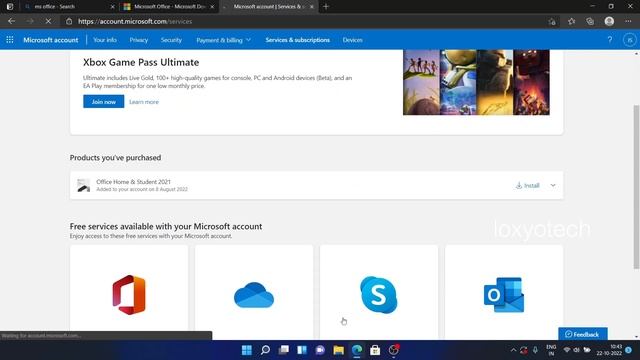Go to the Privacy tab
The width and height of the screenshot is (640, 360).
tap(139, 40)
